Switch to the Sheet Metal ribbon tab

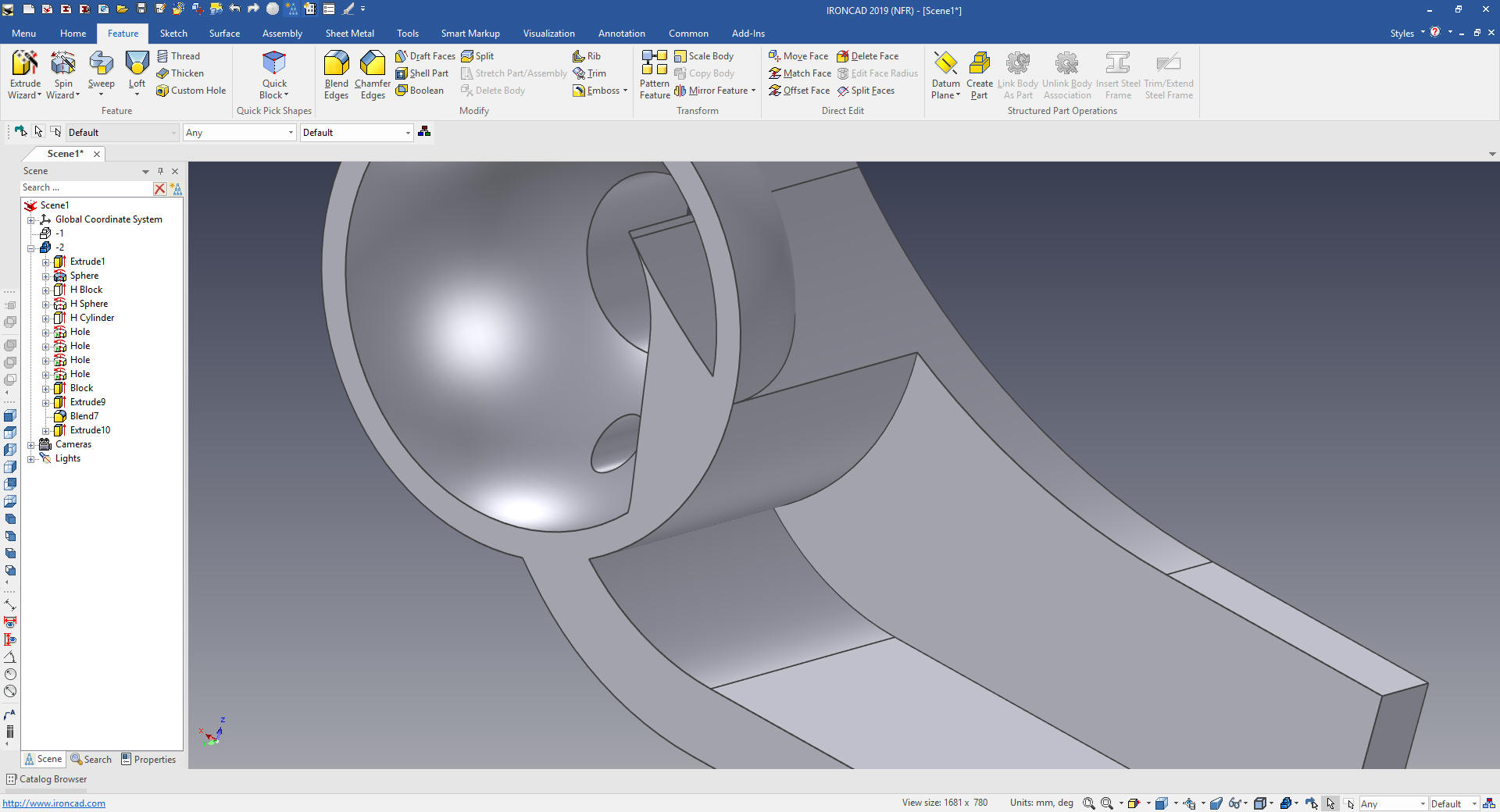pyautogui.click(x=349, y=34)
